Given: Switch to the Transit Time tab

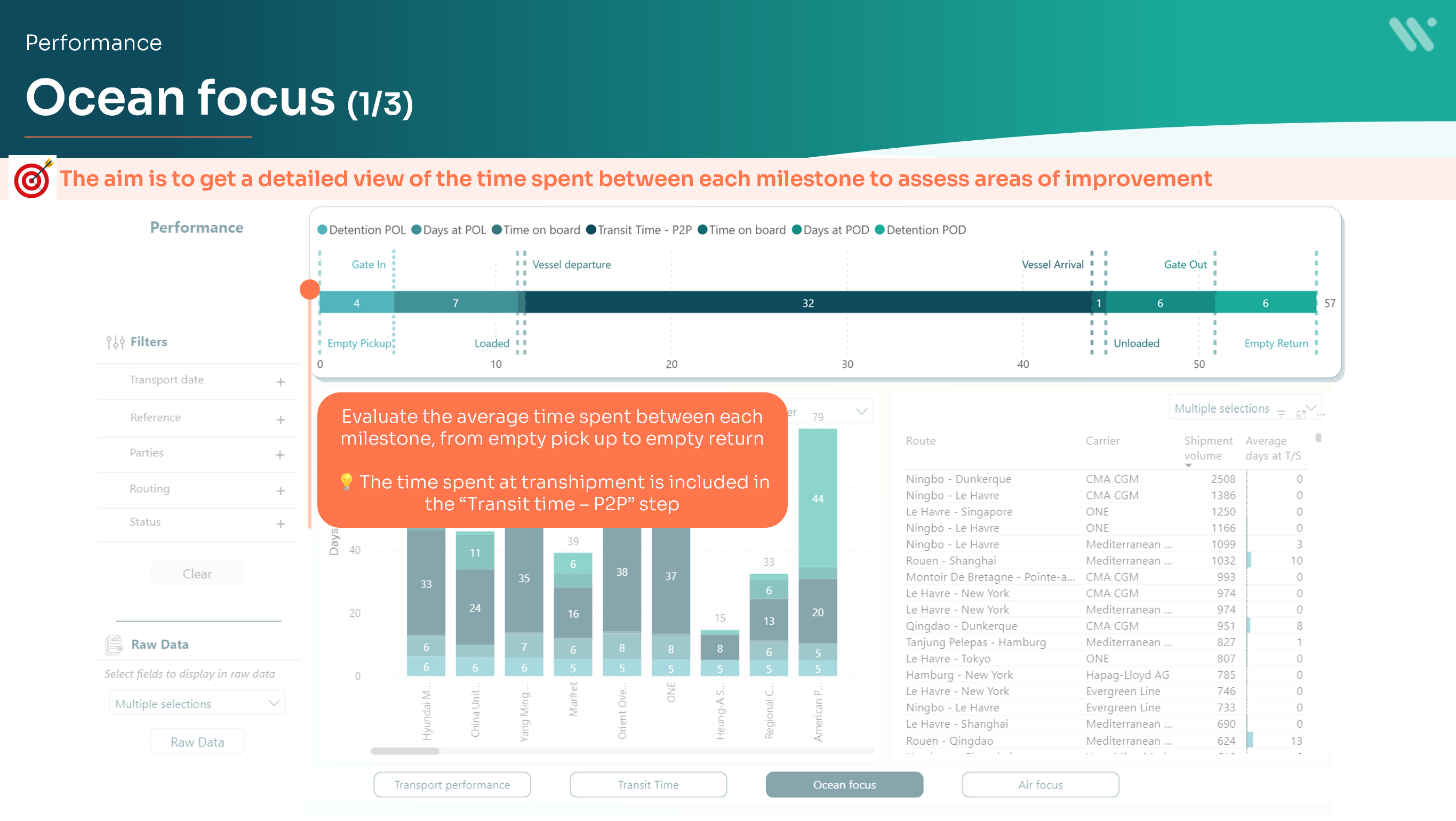Looking at the screenshot, I should click(x=648, y=784).
